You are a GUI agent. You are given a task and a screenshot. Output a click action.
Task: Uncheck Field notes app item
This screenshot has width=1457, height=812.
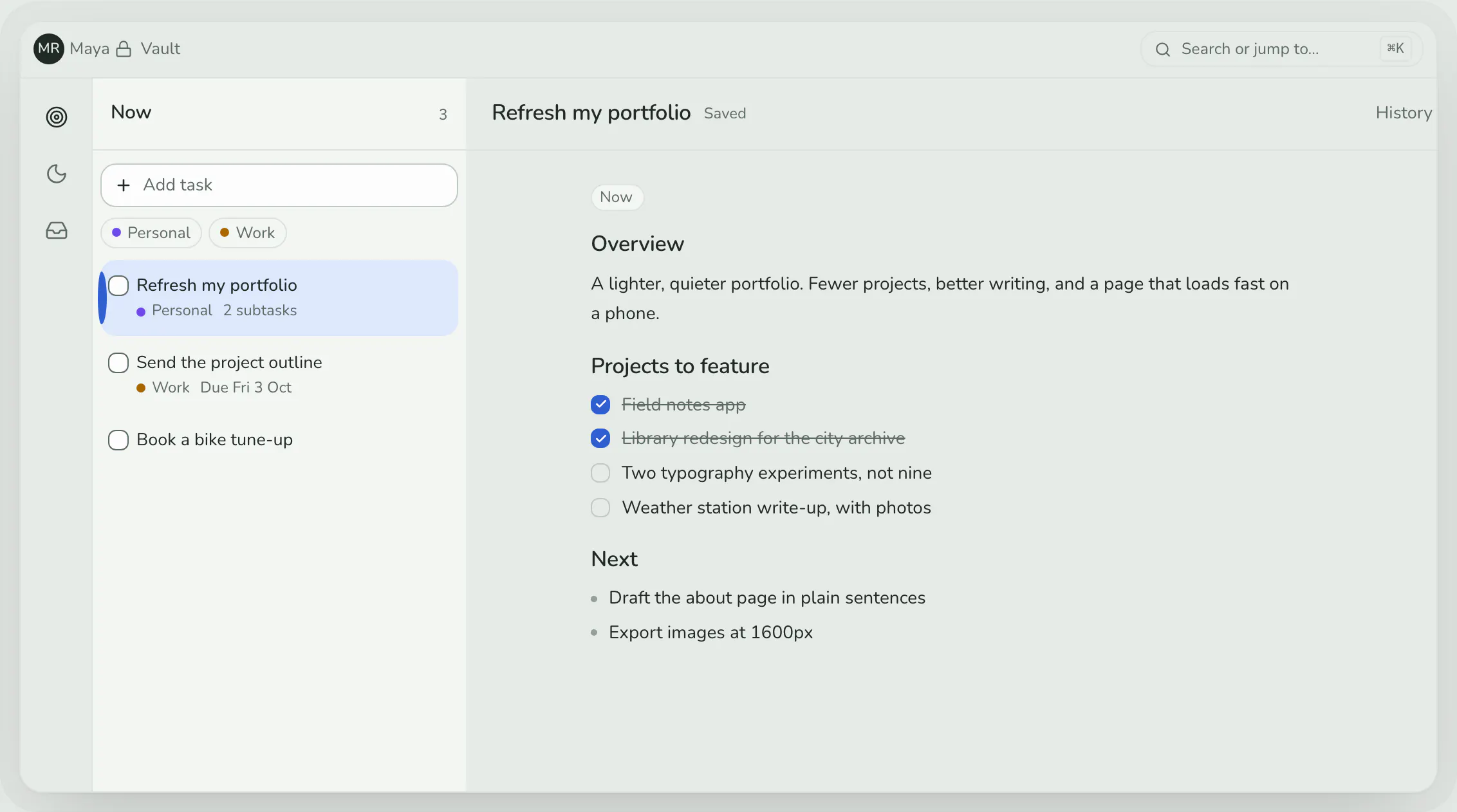click(x=600, y=405)
